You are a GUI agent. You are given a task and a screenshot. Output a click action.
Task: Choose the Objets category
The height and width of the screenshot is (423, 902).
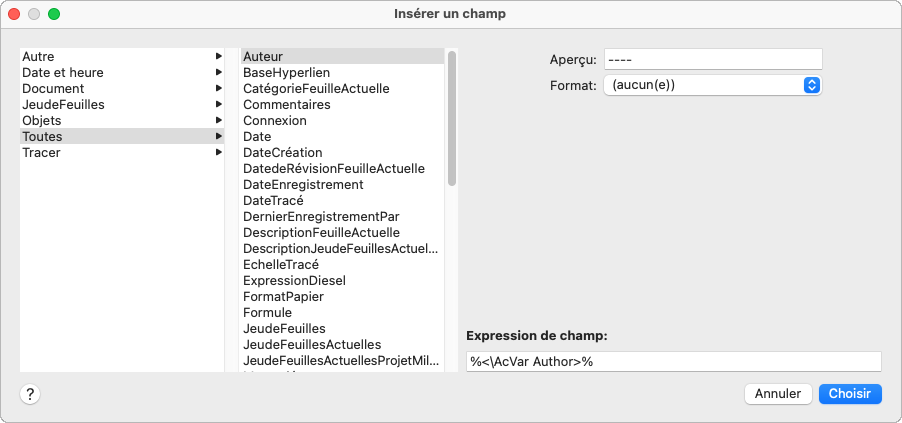click(42, 121)
